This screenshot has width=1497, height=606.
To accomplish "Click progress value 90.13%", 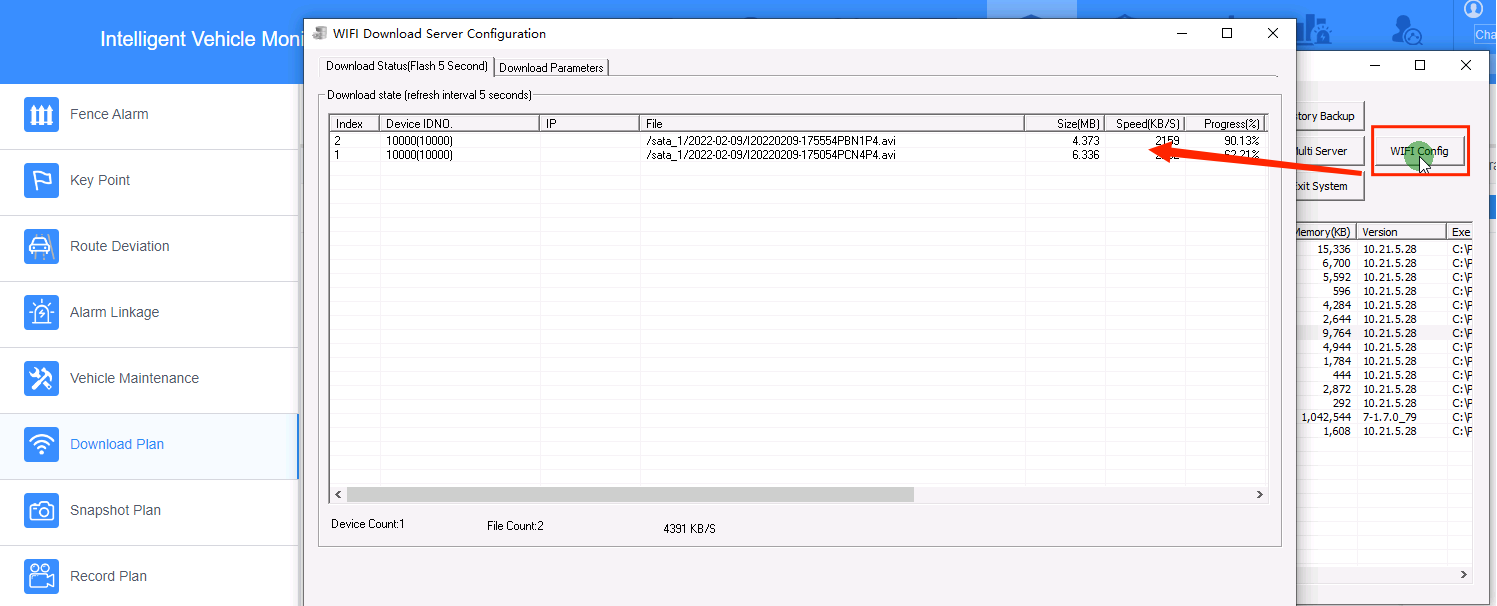I will (x=1241, y=141).
